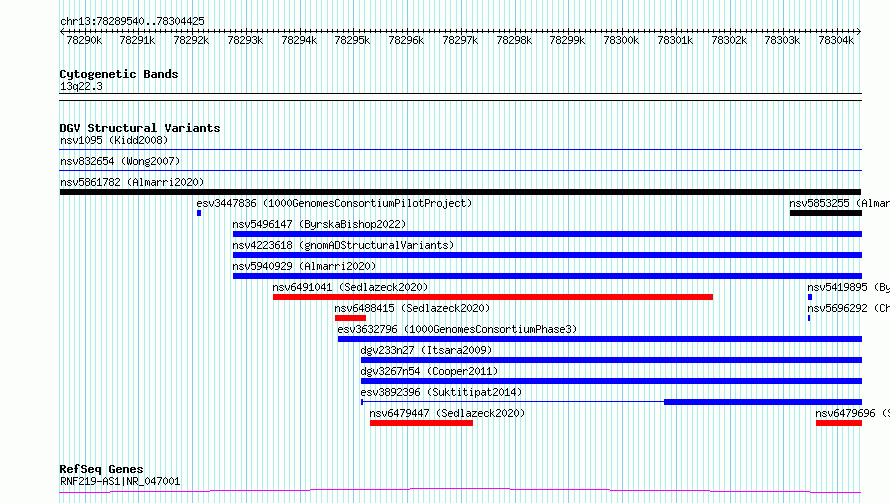Click the nsv6479696 variant label

tap(852, 413)
